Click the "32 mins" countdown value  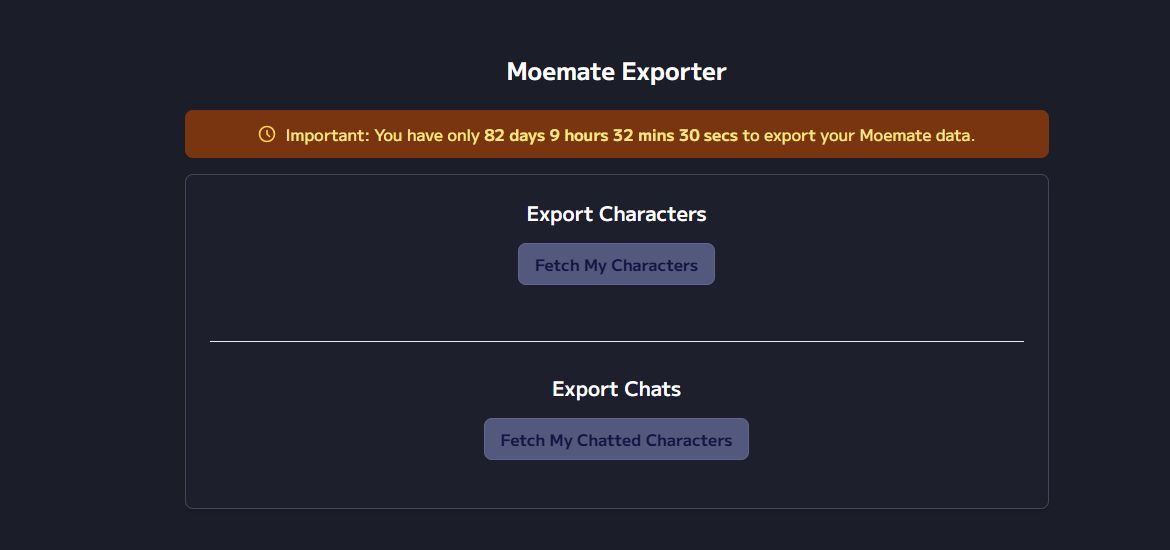(x=644, y=136)
